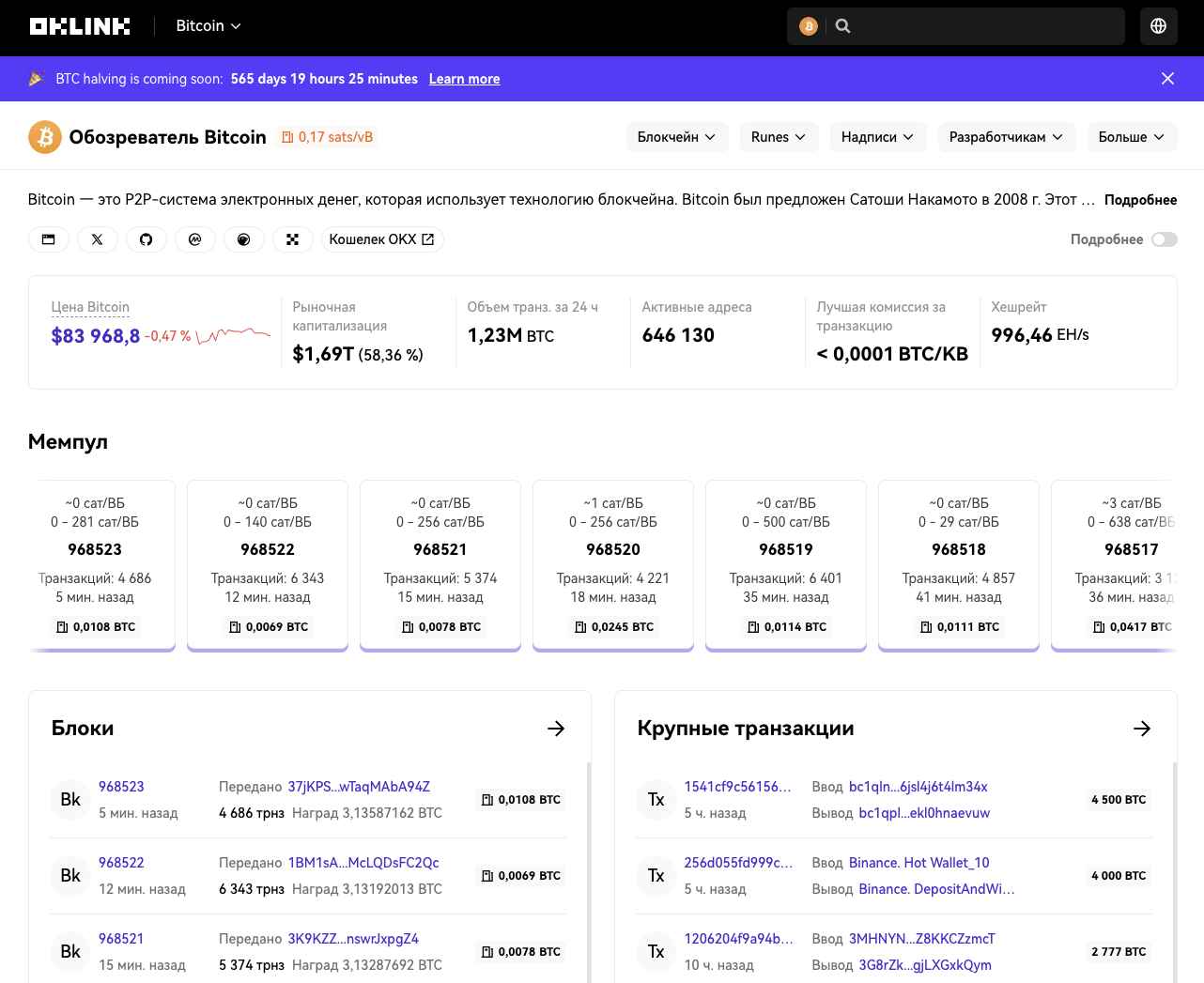Viewport: 1204px width, 983px height.
Task: Click the orange Bitcoin logo beside the title
Action: pos(45,137)
